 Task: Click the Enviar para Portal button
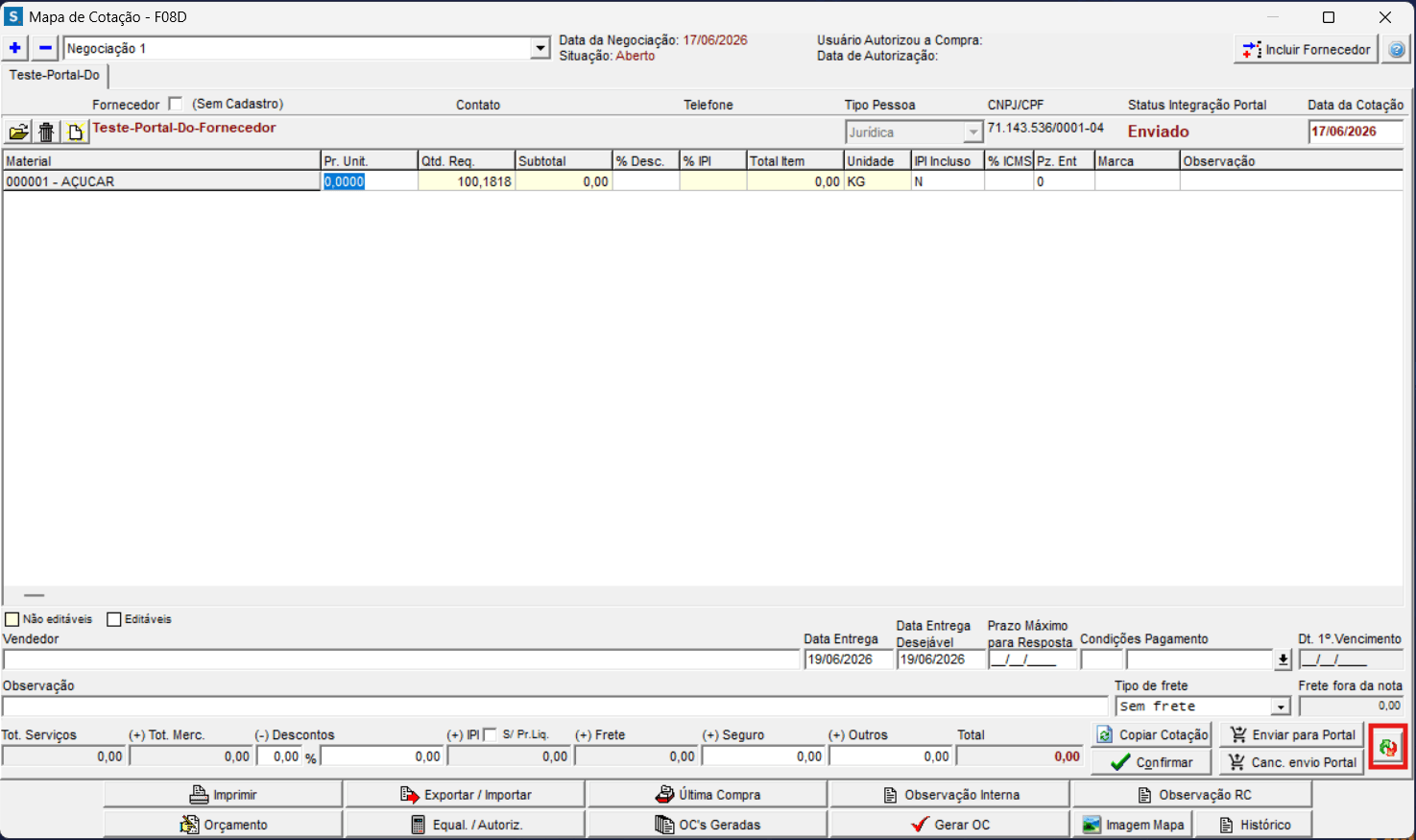(1292, 734)
